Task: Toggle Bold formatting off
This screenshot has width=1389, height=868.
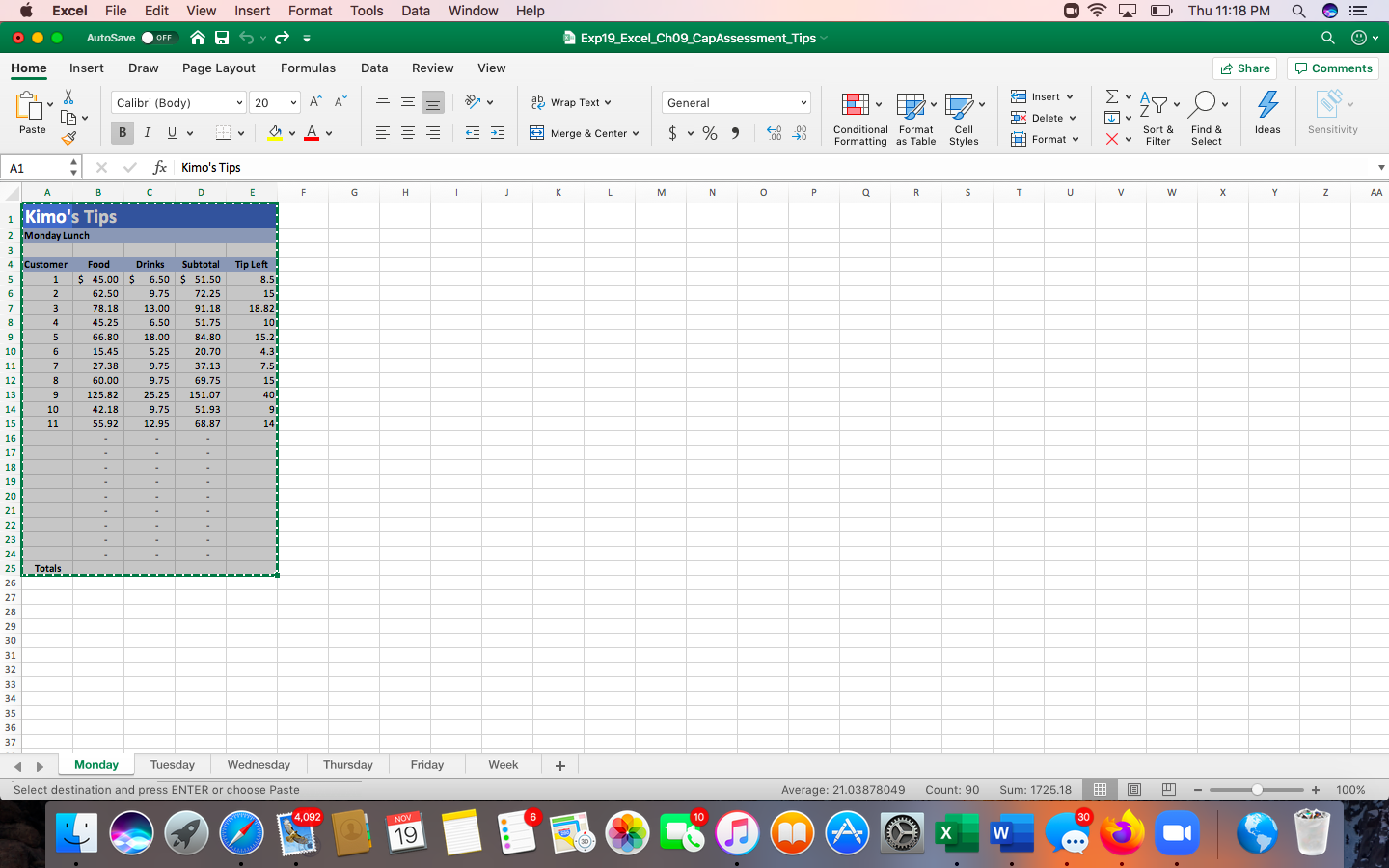Action: (x=122, y=133)
